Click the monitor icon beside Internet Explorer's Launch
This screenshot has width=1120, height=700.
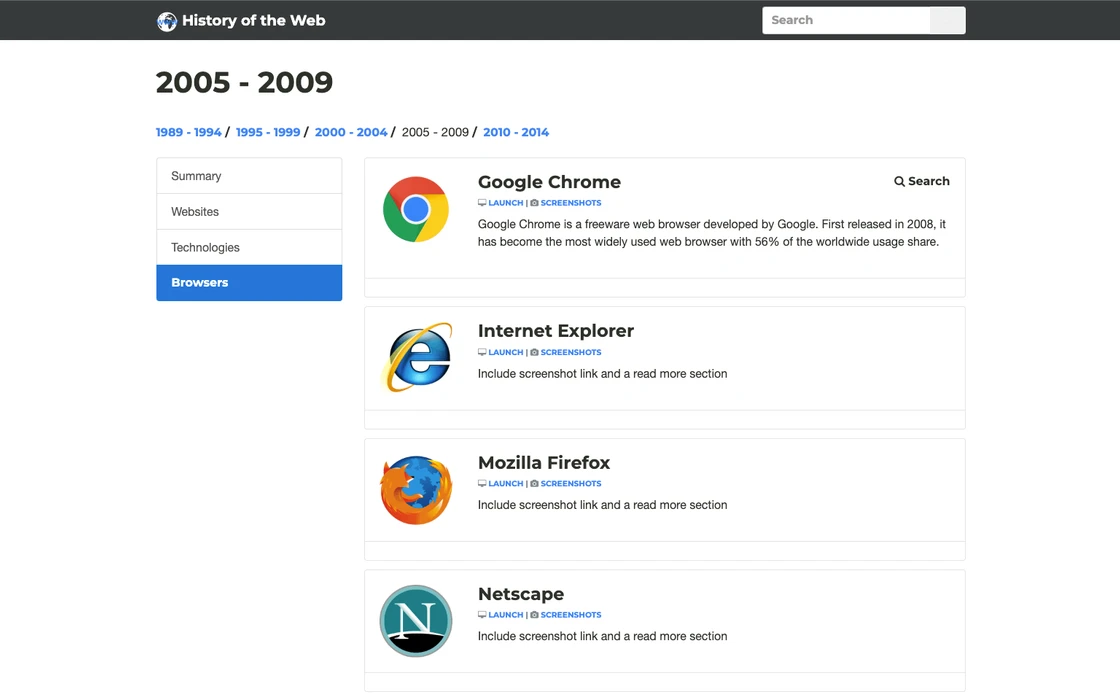(482, 352)
